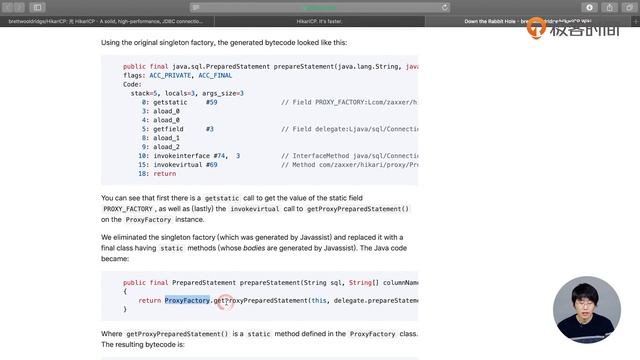640x360 pixels.
Task: Click bytecode line '15: invokevirtual #69'
Action: pyautogui.click(x=178, y=165)
